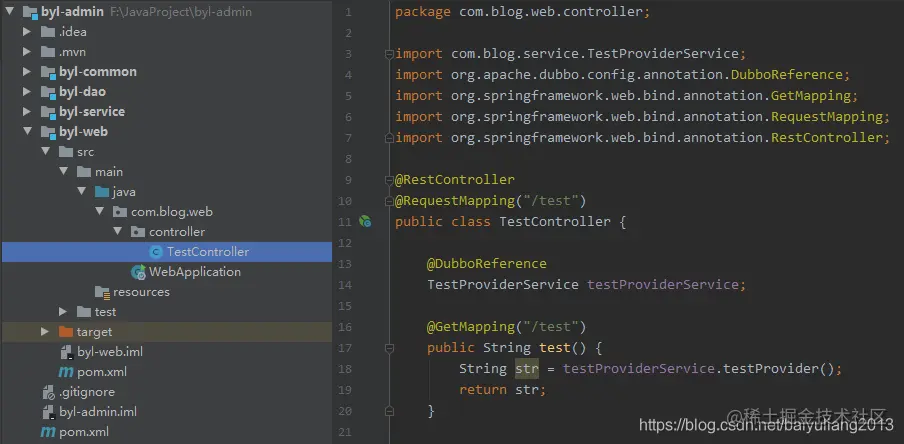Click the Maven icon of root pom.xml

[x=48, y=432]
